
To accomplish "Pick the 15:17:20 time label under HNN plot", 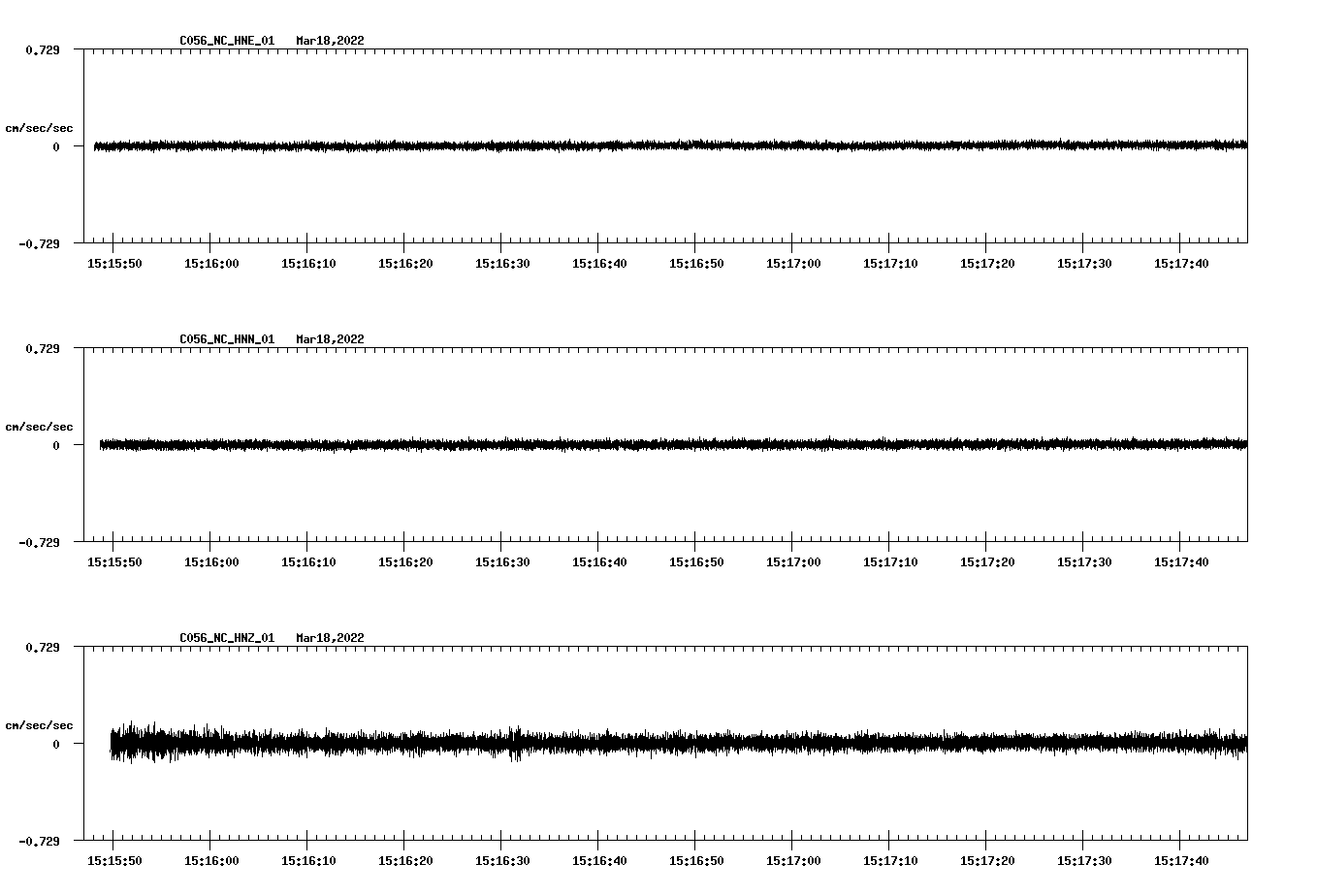I will [x=987, y=562].
